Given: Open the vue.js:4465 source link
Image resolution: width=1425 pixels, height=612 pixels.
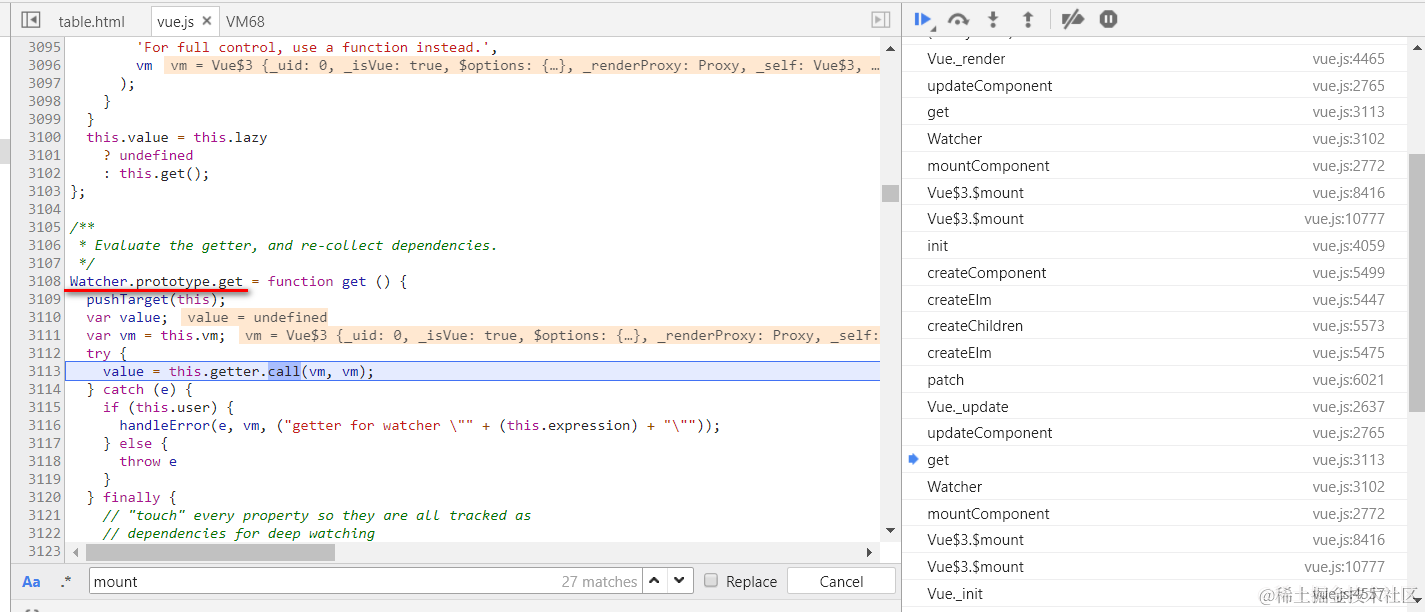Looking at the screenshot, I should pos(1348,59).
